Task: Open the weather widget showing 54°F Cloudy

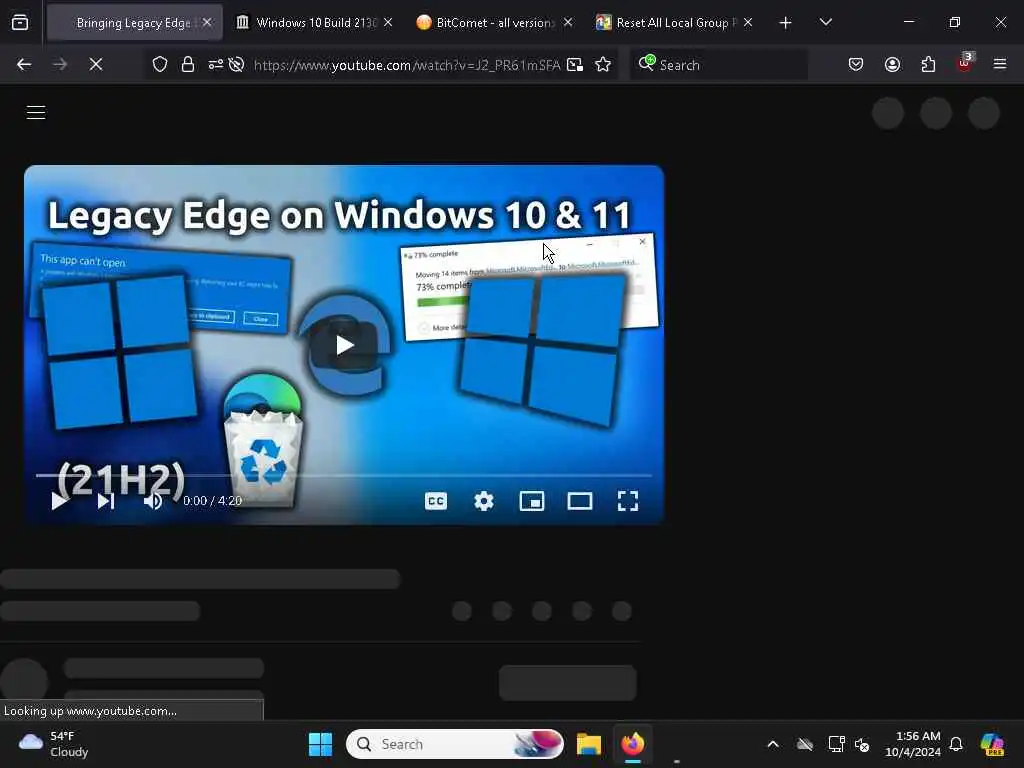Action: [54, 744]
